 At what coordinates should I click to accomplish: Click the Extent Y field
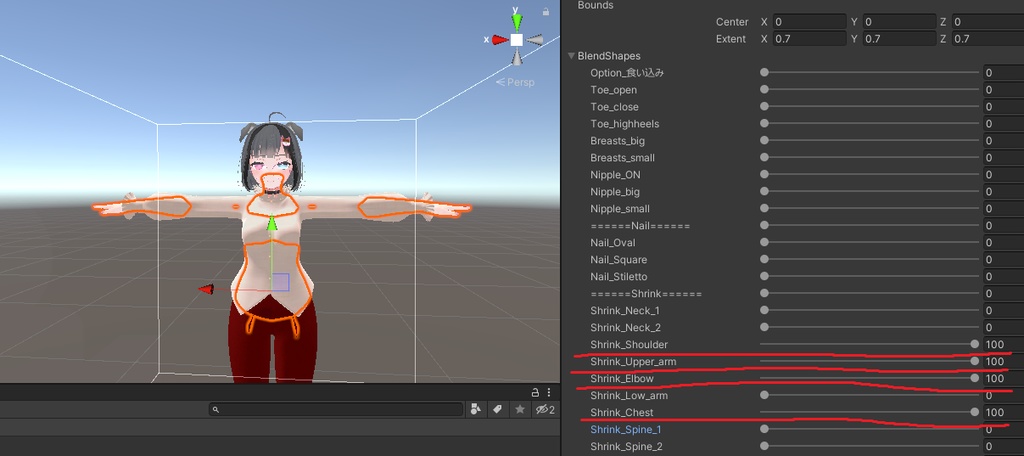click(x=900, y=39)
